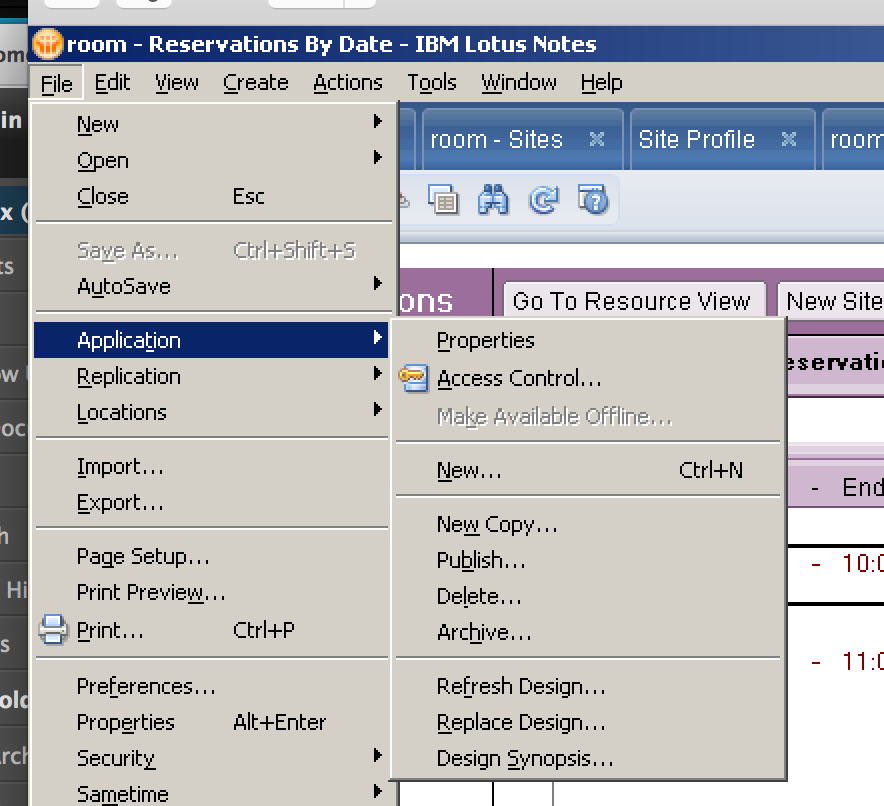This screenshot has height=806, width=884.
Task: Select Refresh Design... option
Action: click(x=588, y=687)
